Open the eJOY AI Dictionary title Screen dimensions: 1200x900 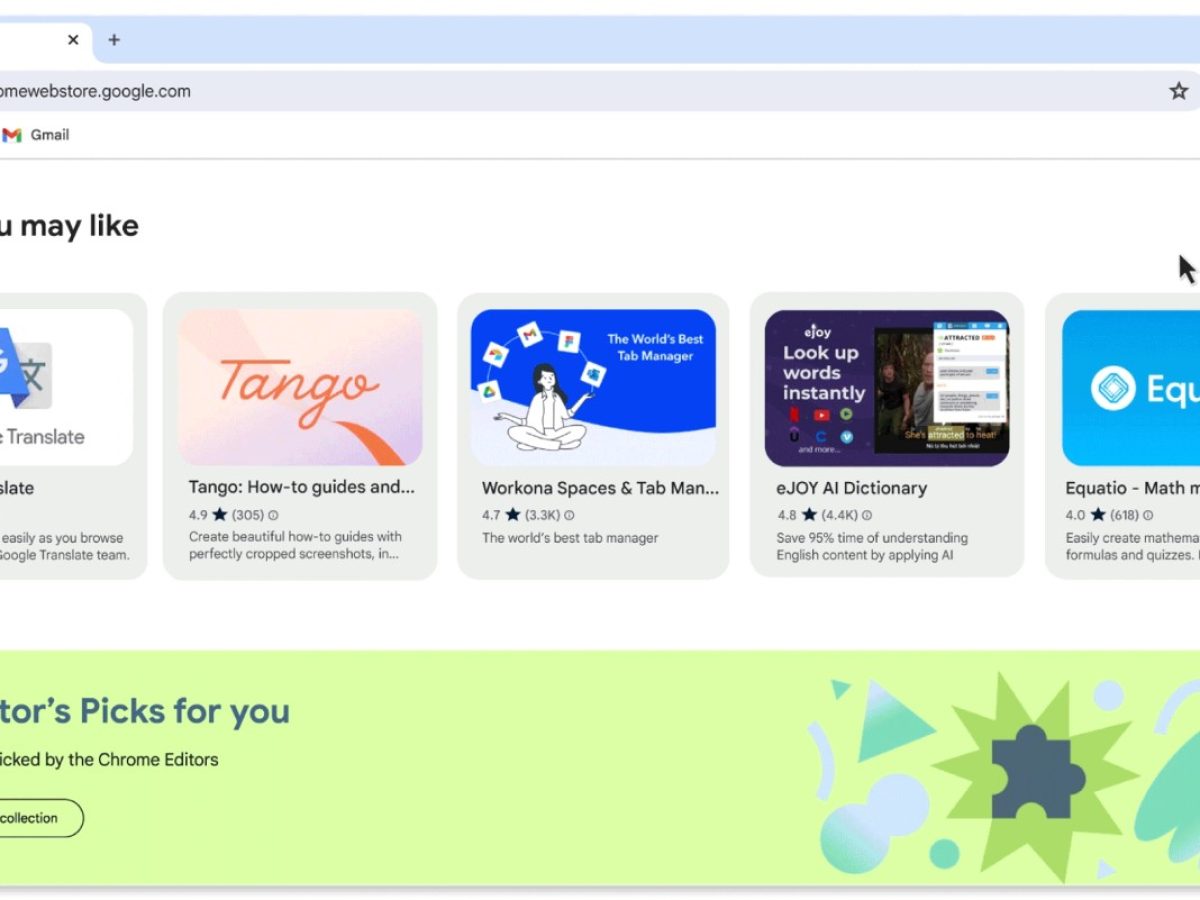tap(852, 488)
